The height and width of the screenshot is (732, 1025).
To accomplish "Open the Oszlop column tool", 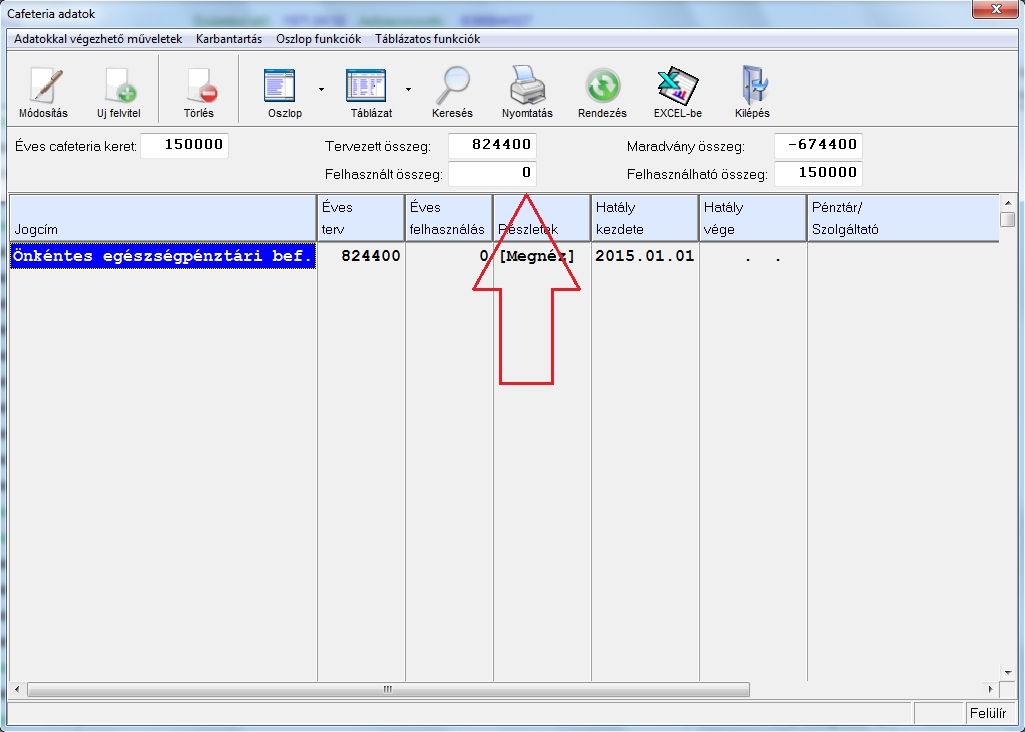I will click(x=285, y=89).
